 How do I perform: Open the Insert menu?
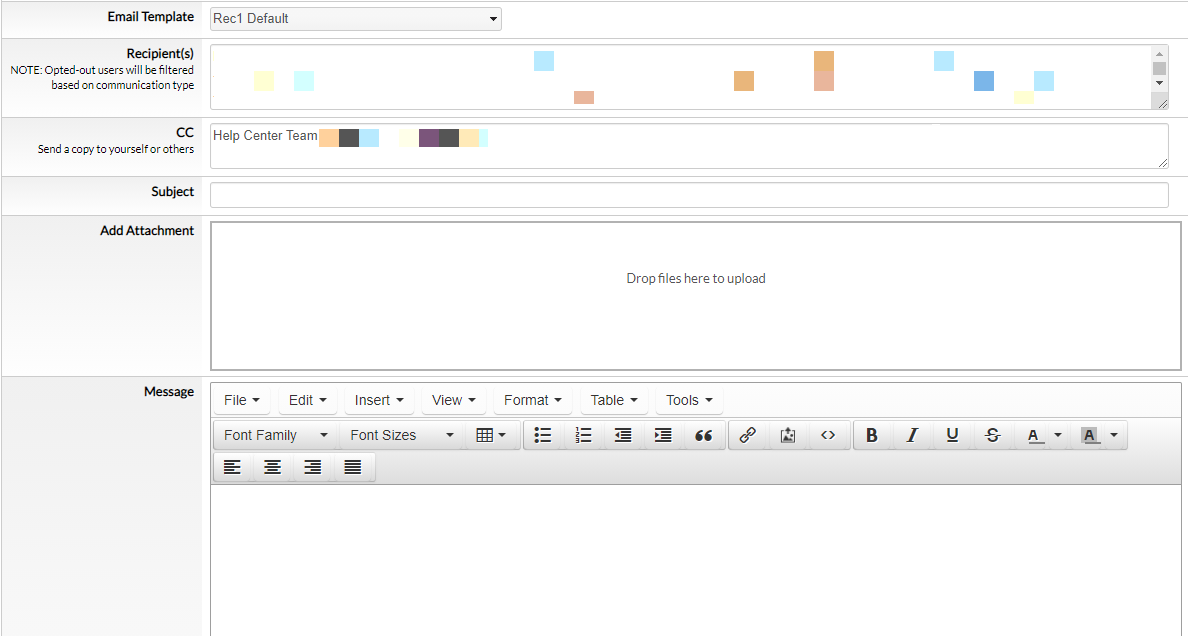point(379,400)
